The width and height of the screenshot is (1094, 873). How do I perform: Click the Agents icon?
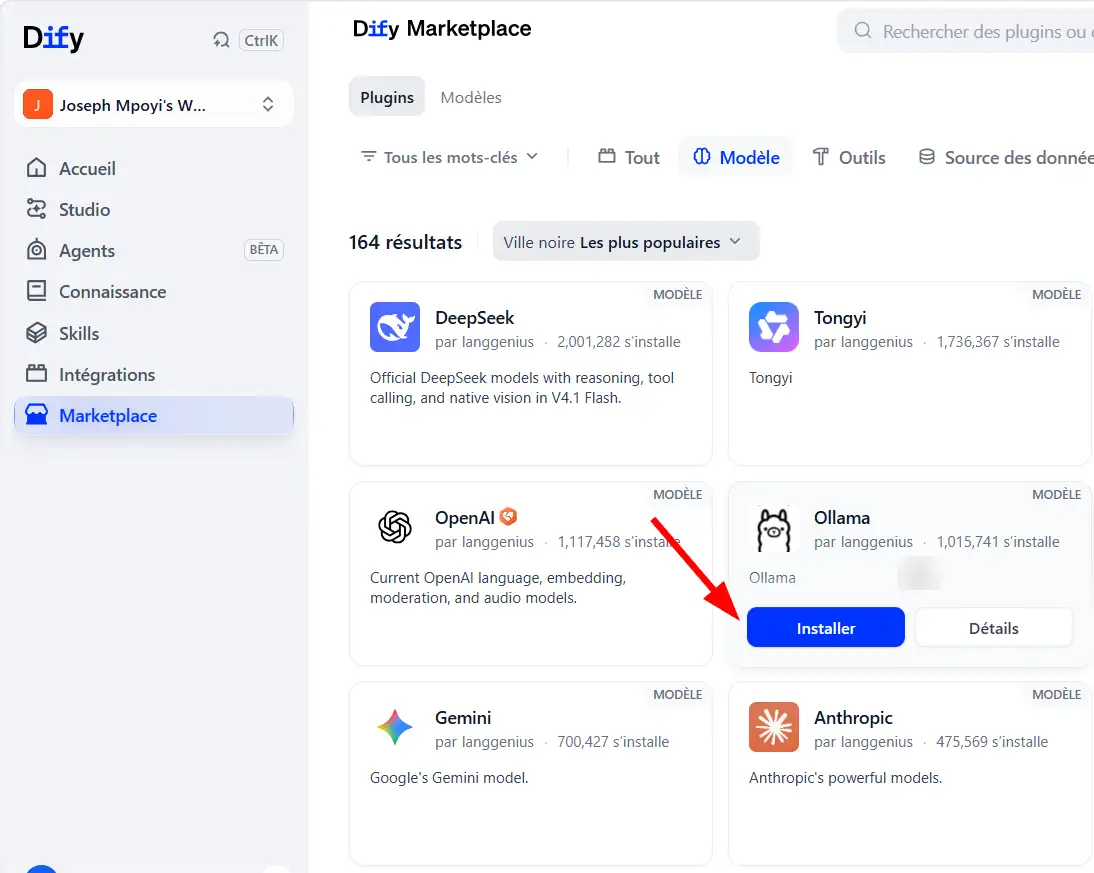tap(36, 250)
